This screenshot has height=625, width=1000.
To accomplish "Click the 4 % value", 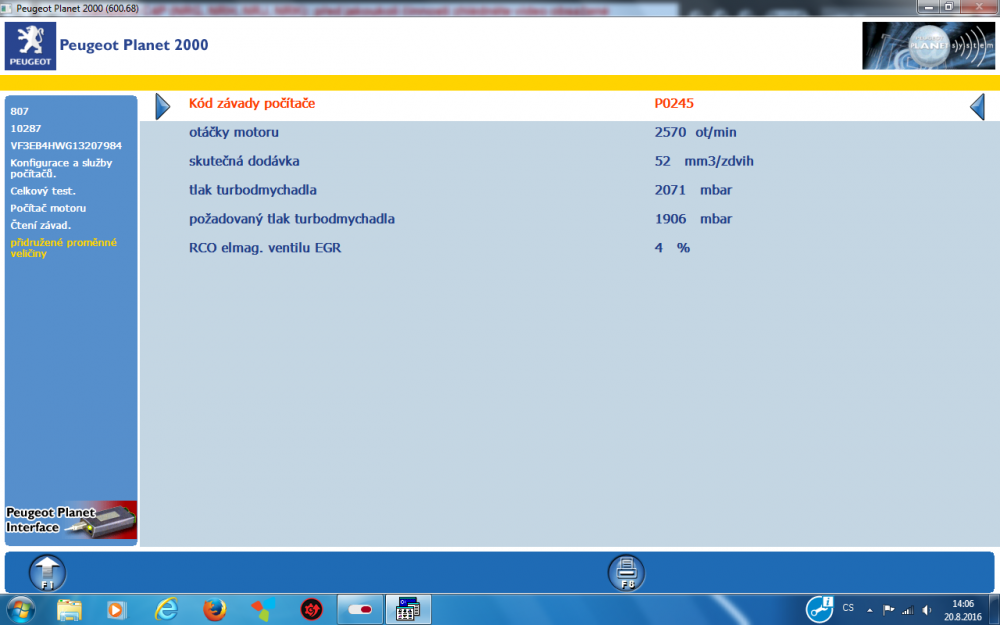I will [672, 247].
